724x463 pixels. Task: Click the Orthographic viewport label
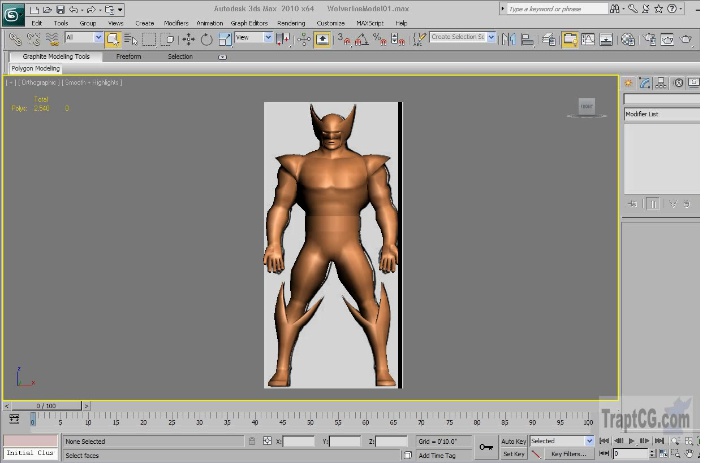[x=39, y=83]
